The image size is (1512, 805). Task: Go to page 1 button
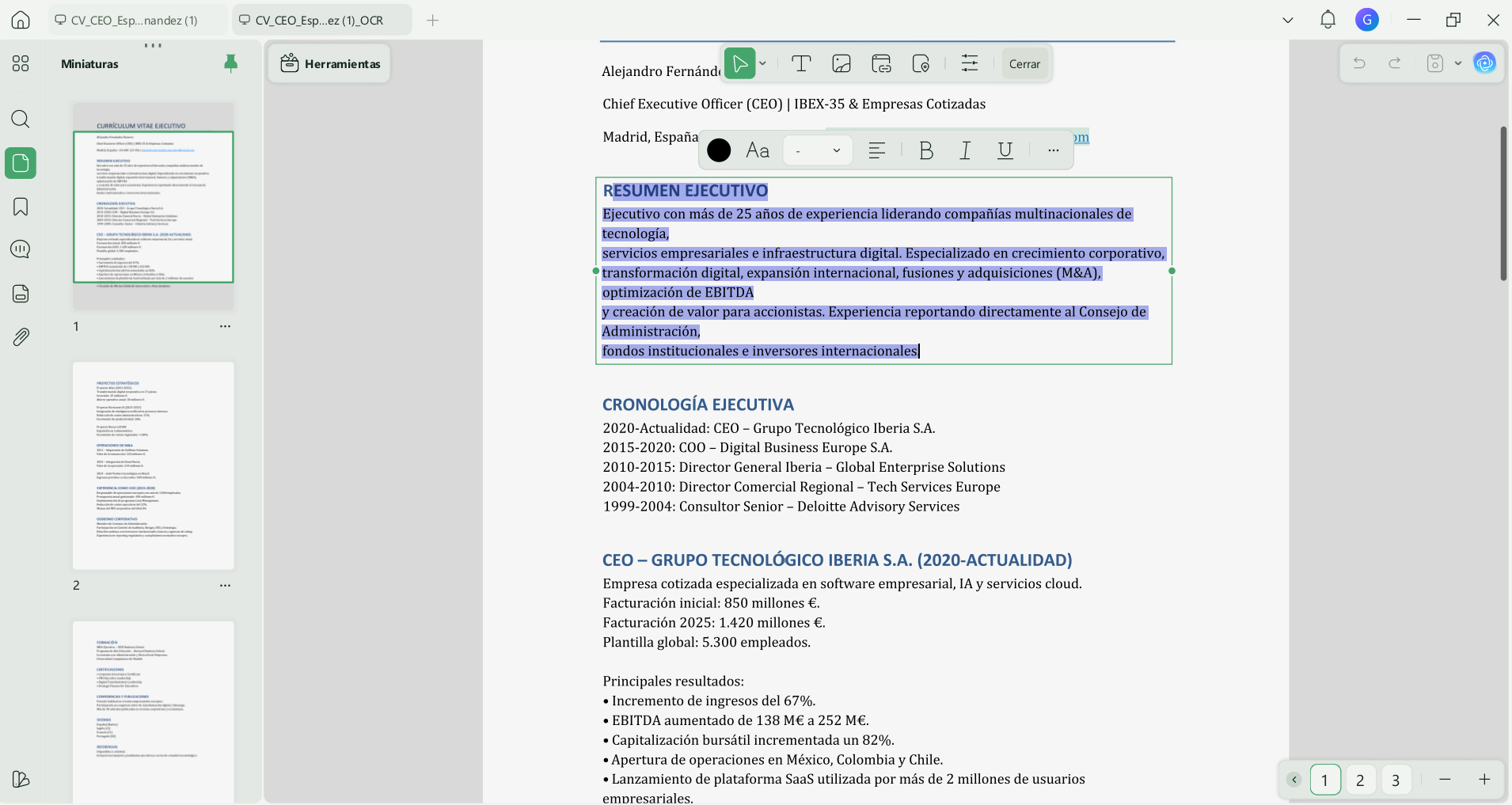[x=1325, y=780]
